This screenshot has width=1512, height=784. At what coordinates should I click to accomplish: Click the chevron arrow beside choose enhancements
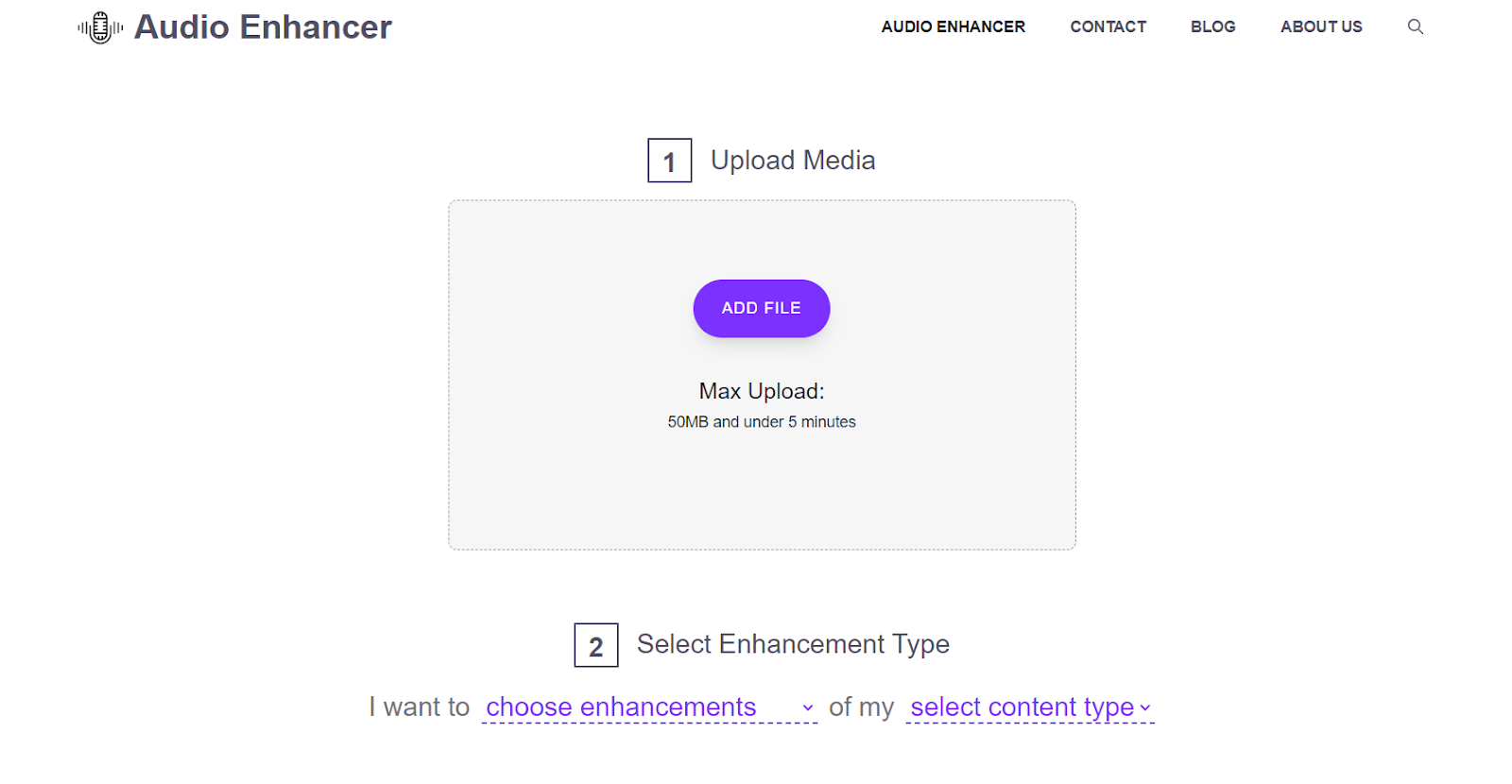808,707
